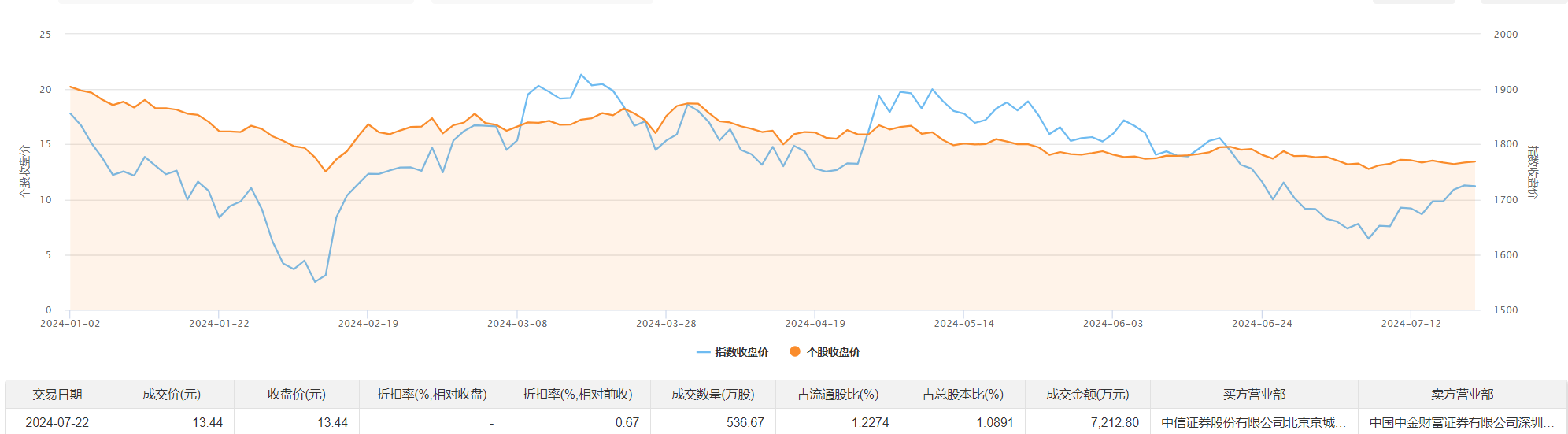The width and height of the screenshot is (1568, 434).
Task: Click the blue 指数收盘价 legend line marker
Action: pos(704,352)
